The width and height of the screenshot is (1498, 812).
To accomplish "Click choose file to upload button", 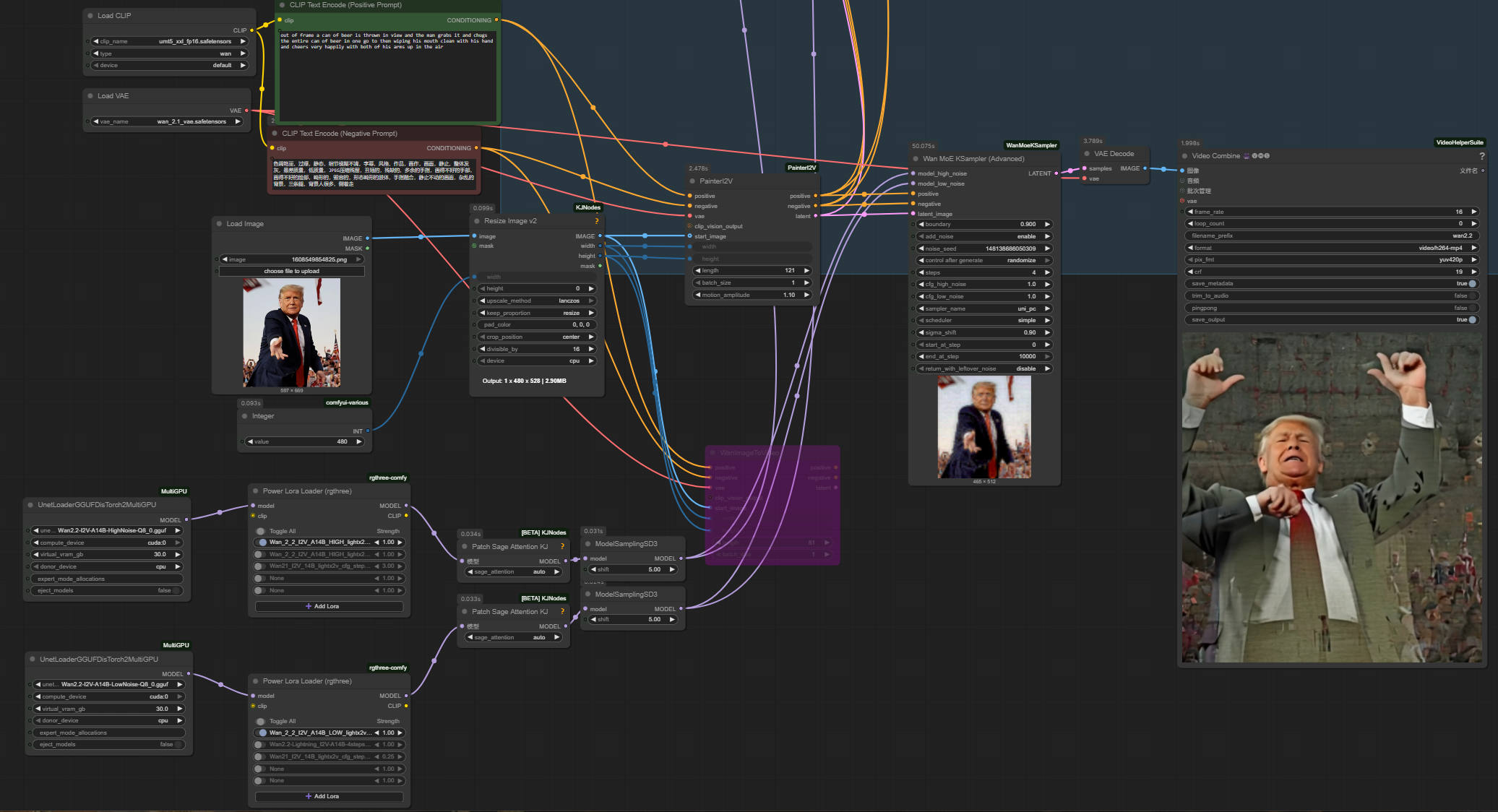I will point(291,272).
